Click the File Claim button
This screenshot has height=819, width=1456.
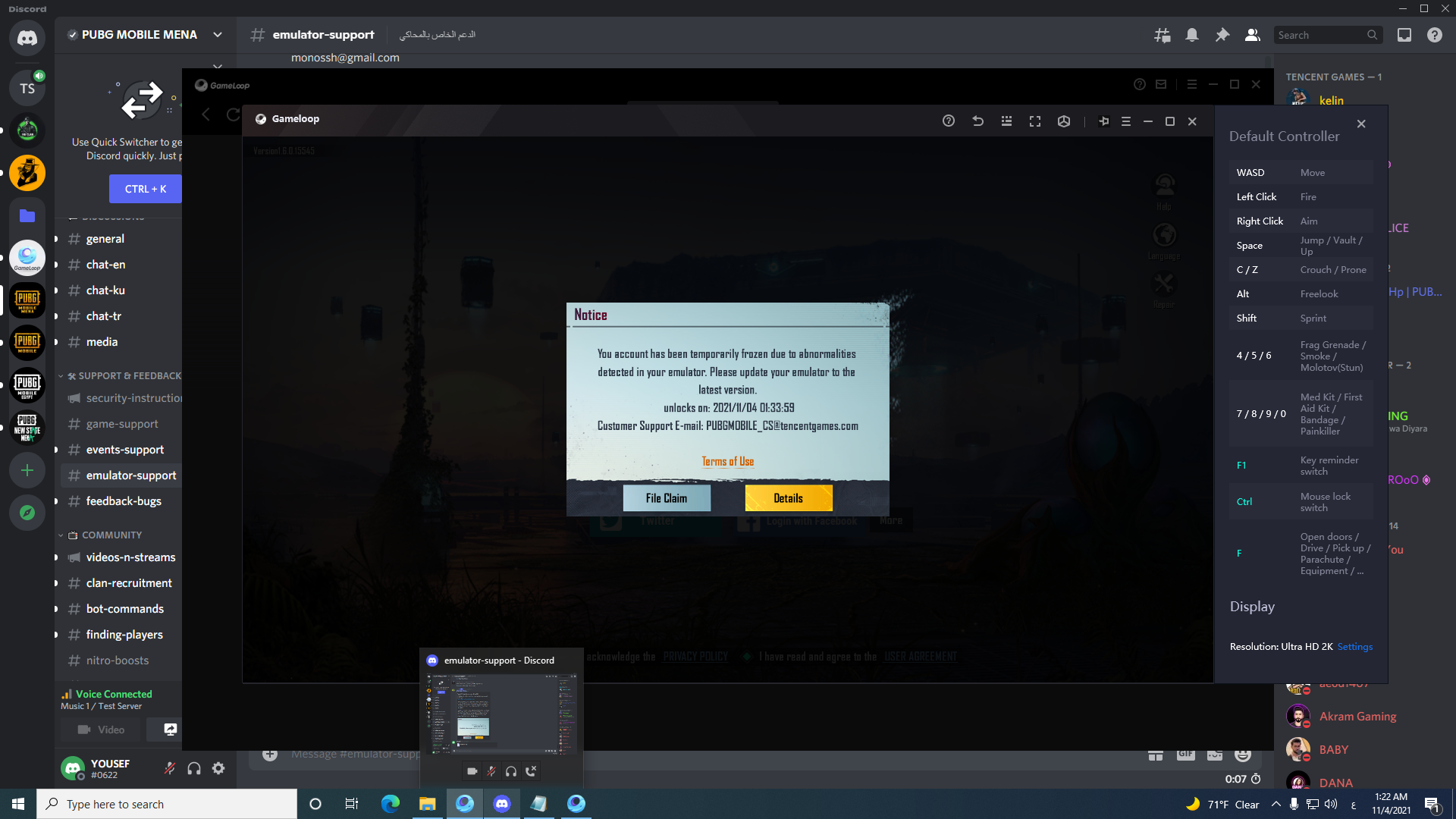click(x=667, y=498)
